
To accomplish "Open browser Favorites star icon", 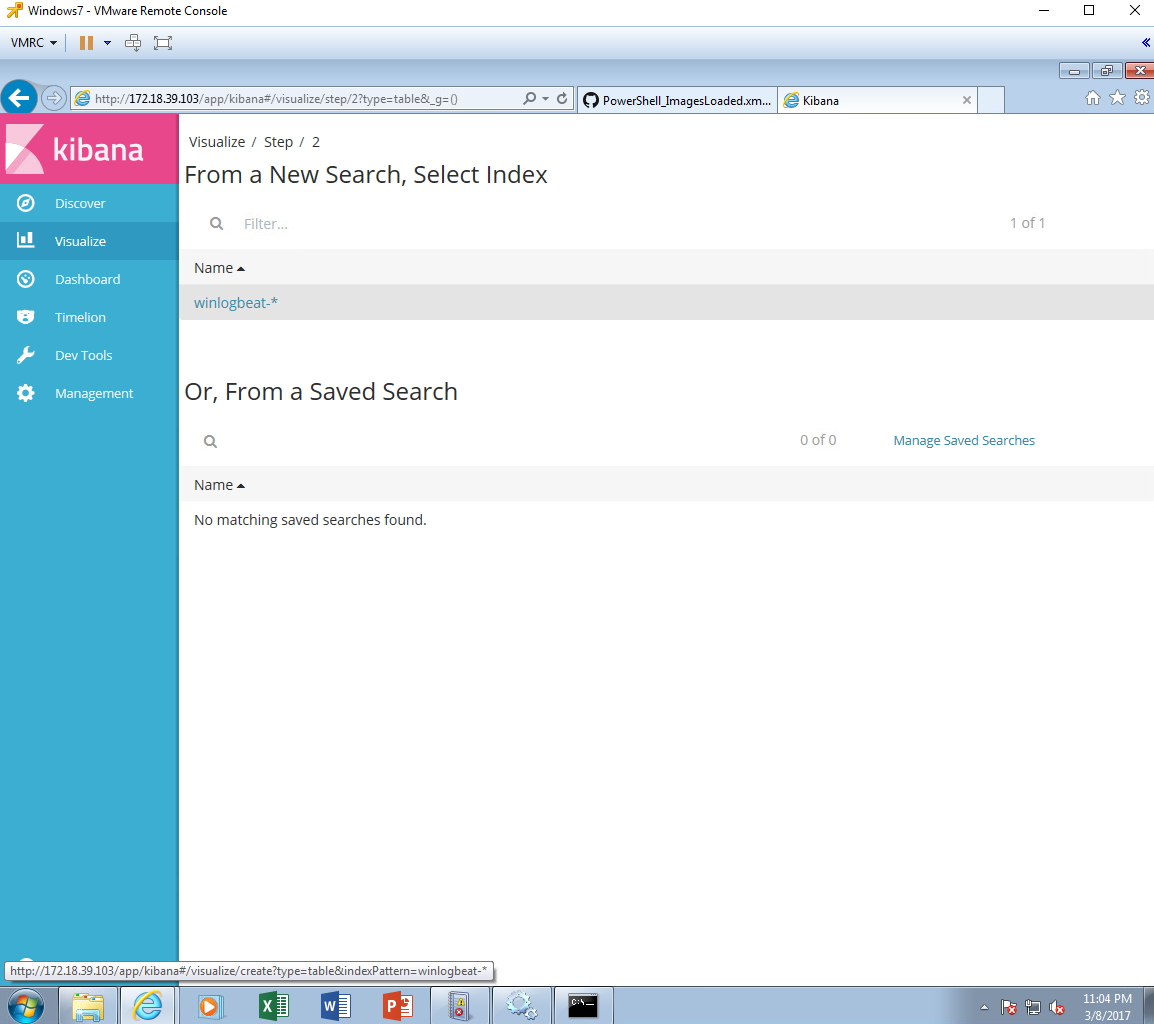I will pos(1117,97).
